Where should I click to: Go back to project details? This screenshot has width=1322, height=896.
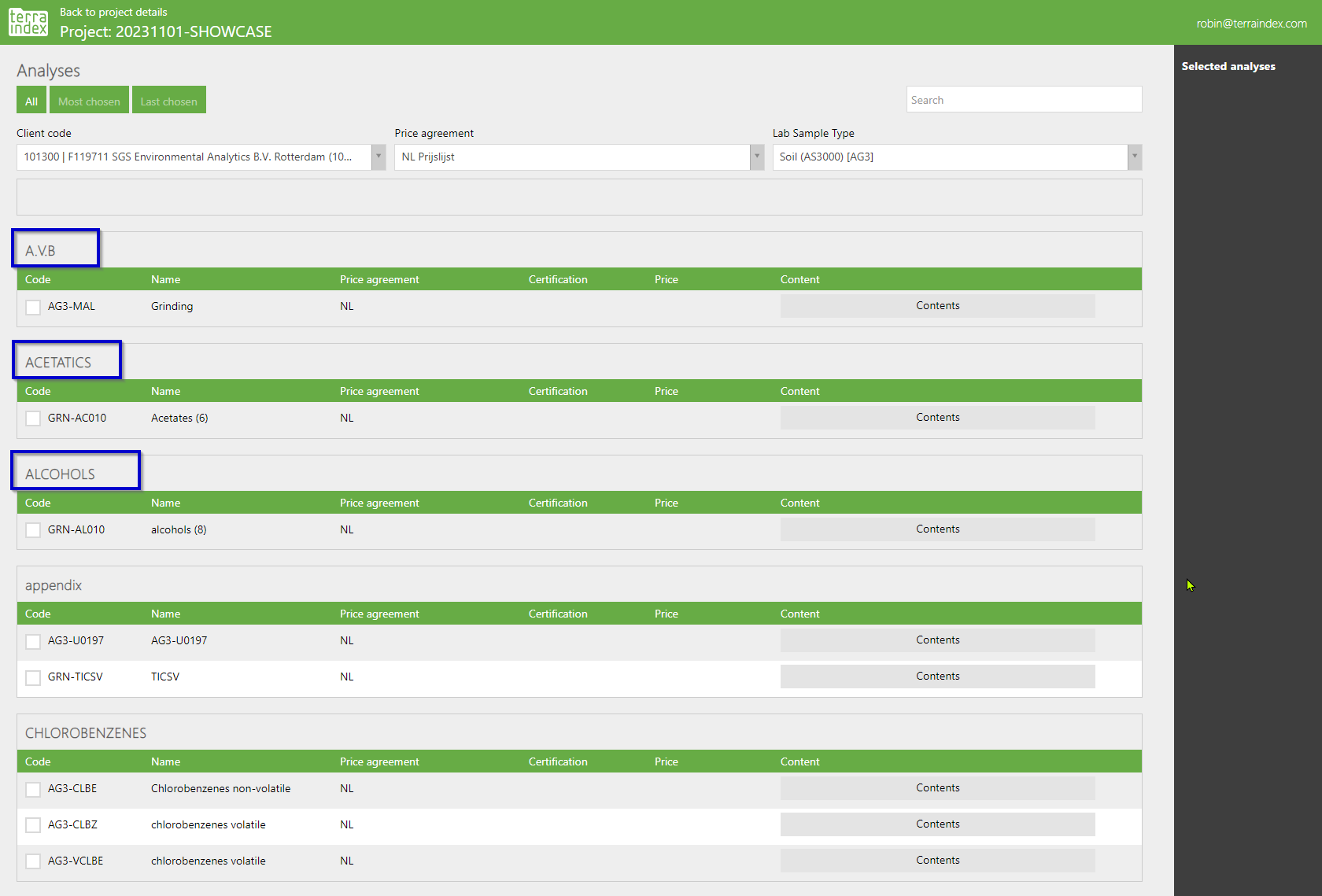[x=113, y=12]
